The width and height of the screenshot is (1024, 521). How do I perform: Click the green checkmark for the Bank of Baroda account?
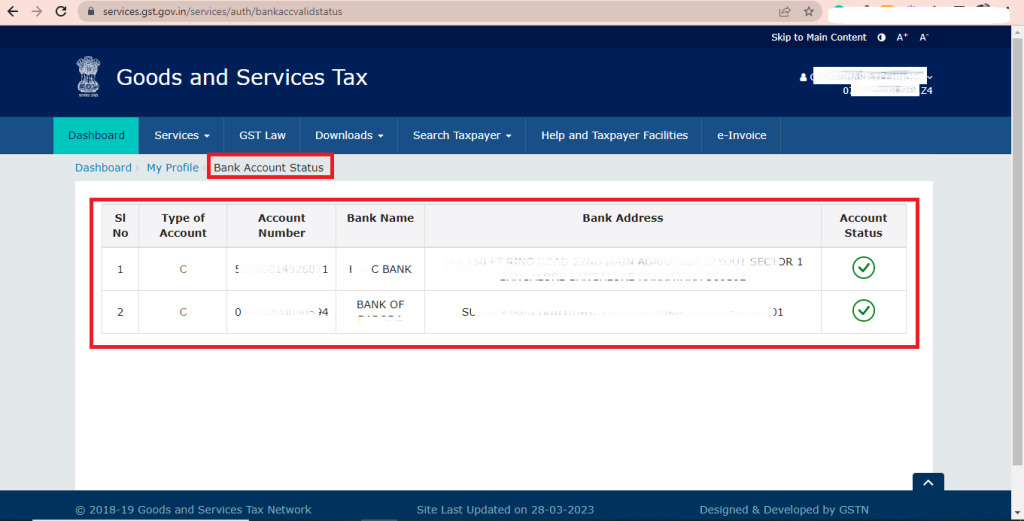click(x=863, y=311)
